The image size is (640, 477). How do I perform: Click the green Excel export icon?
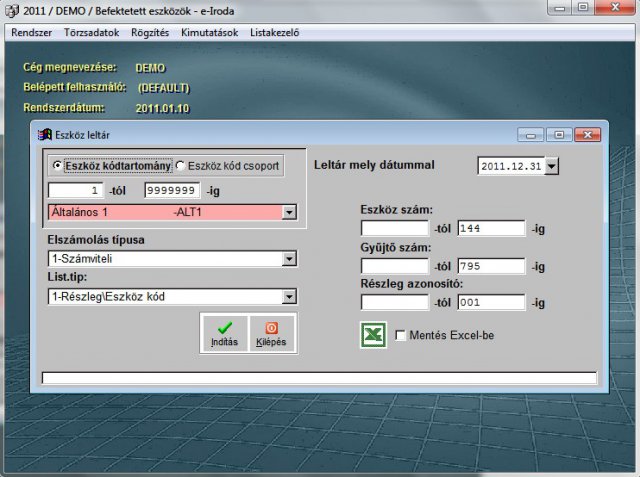click(x=374, y=336)
